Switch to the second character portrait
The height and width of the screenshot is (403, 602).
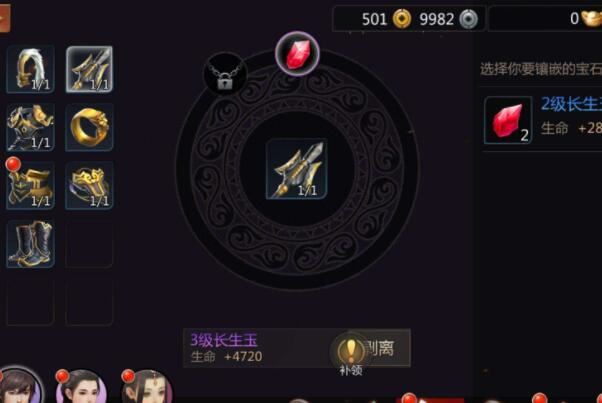point(82,387)
